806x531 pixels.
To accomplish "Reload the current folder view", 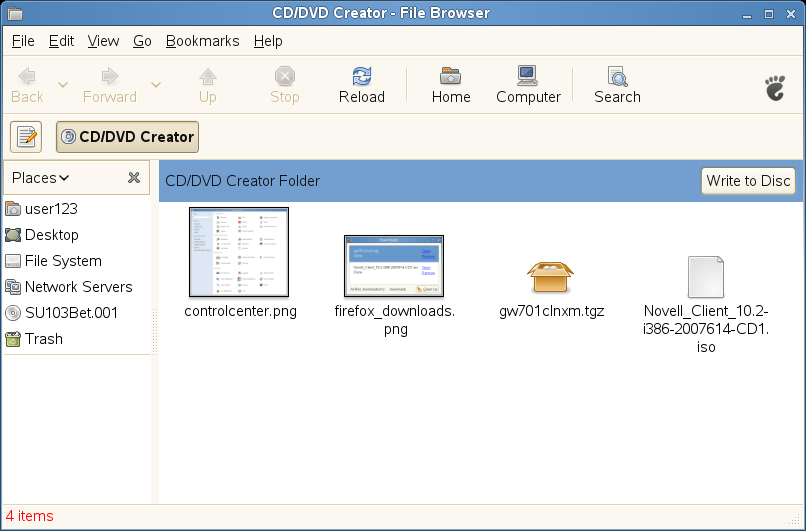I will (362, 85).
